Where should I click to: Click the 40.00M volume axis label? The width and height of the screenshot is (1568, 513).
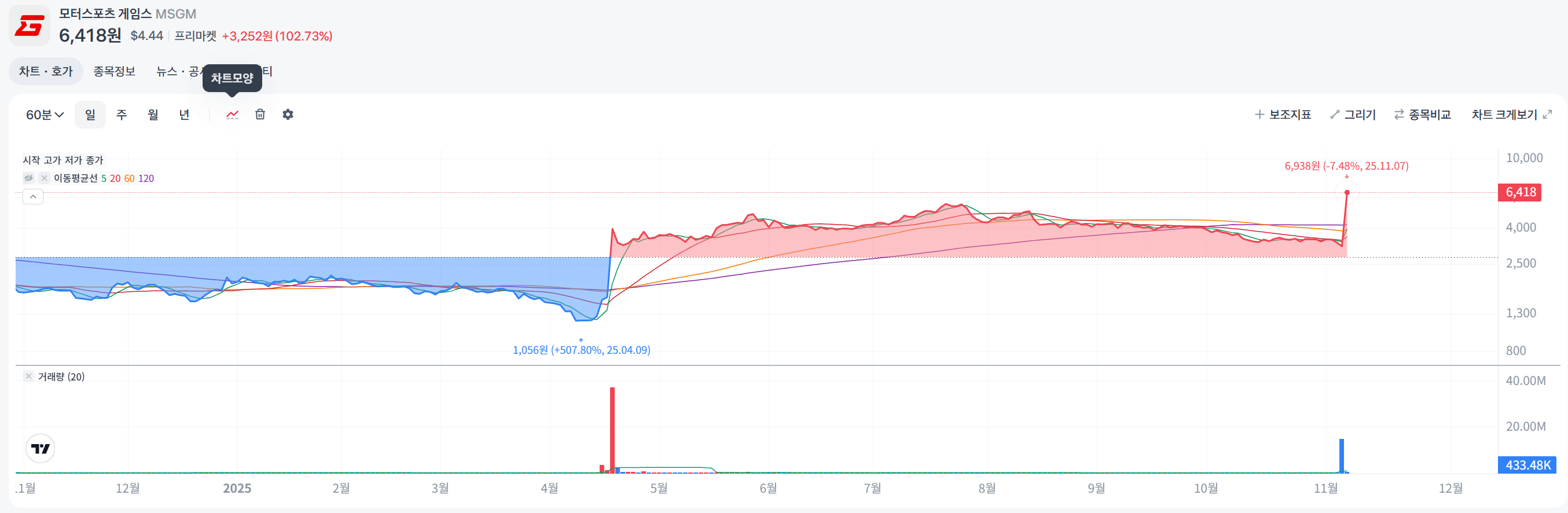[x=1525, y=381]
